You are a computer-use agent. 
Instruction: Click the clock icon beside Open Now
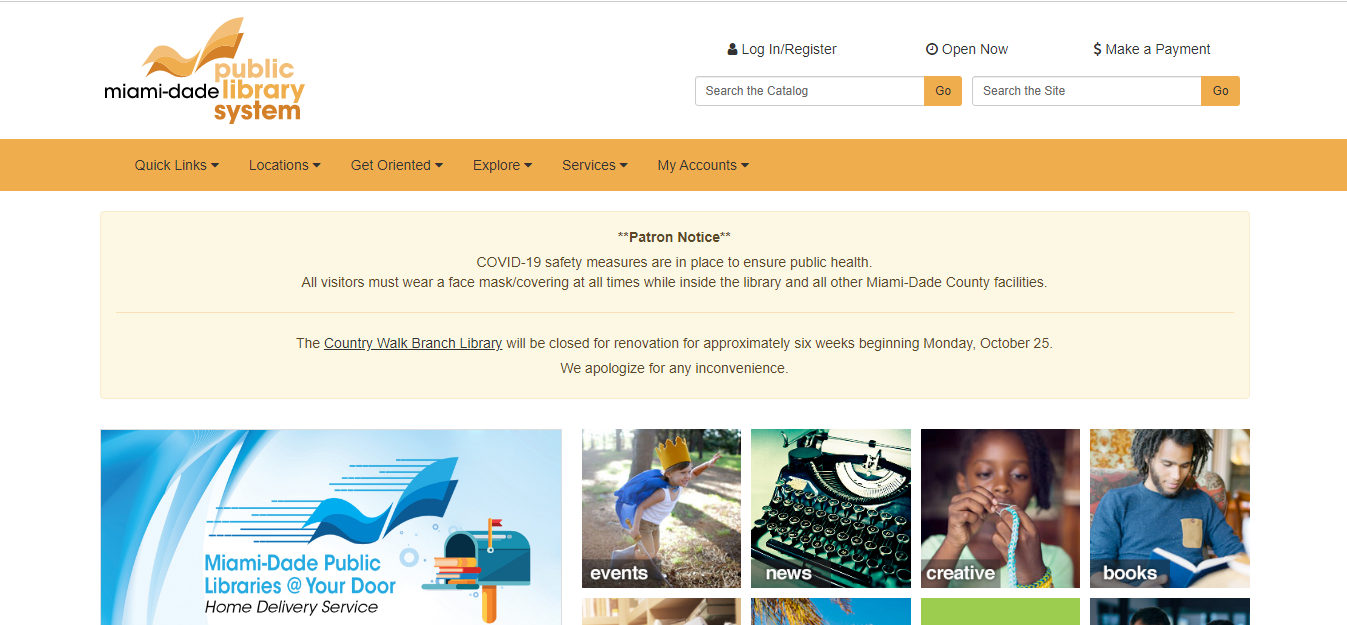(932, 49)
